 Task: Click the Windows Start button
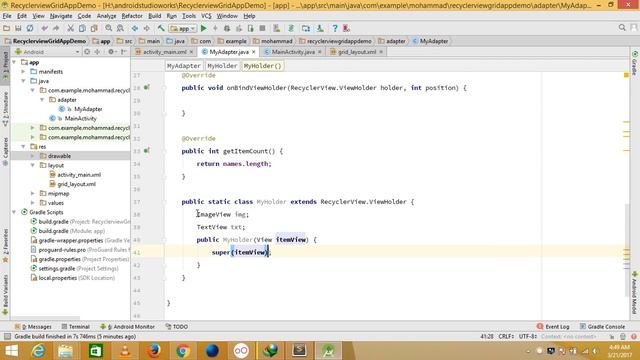click(x=11, y=351)
